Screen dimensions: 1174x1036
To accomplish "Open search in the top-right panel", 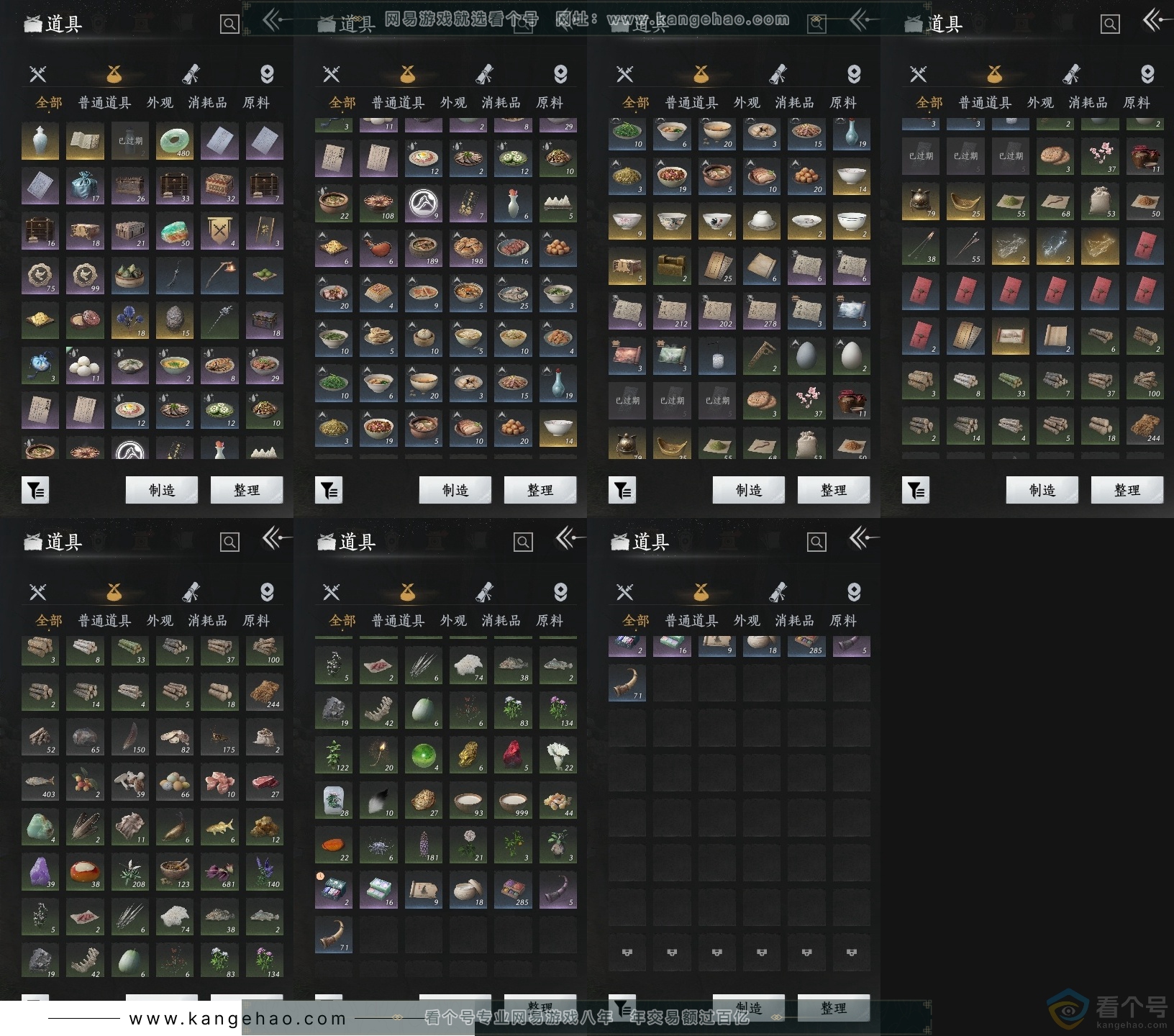I will (x=1110, y=24).
